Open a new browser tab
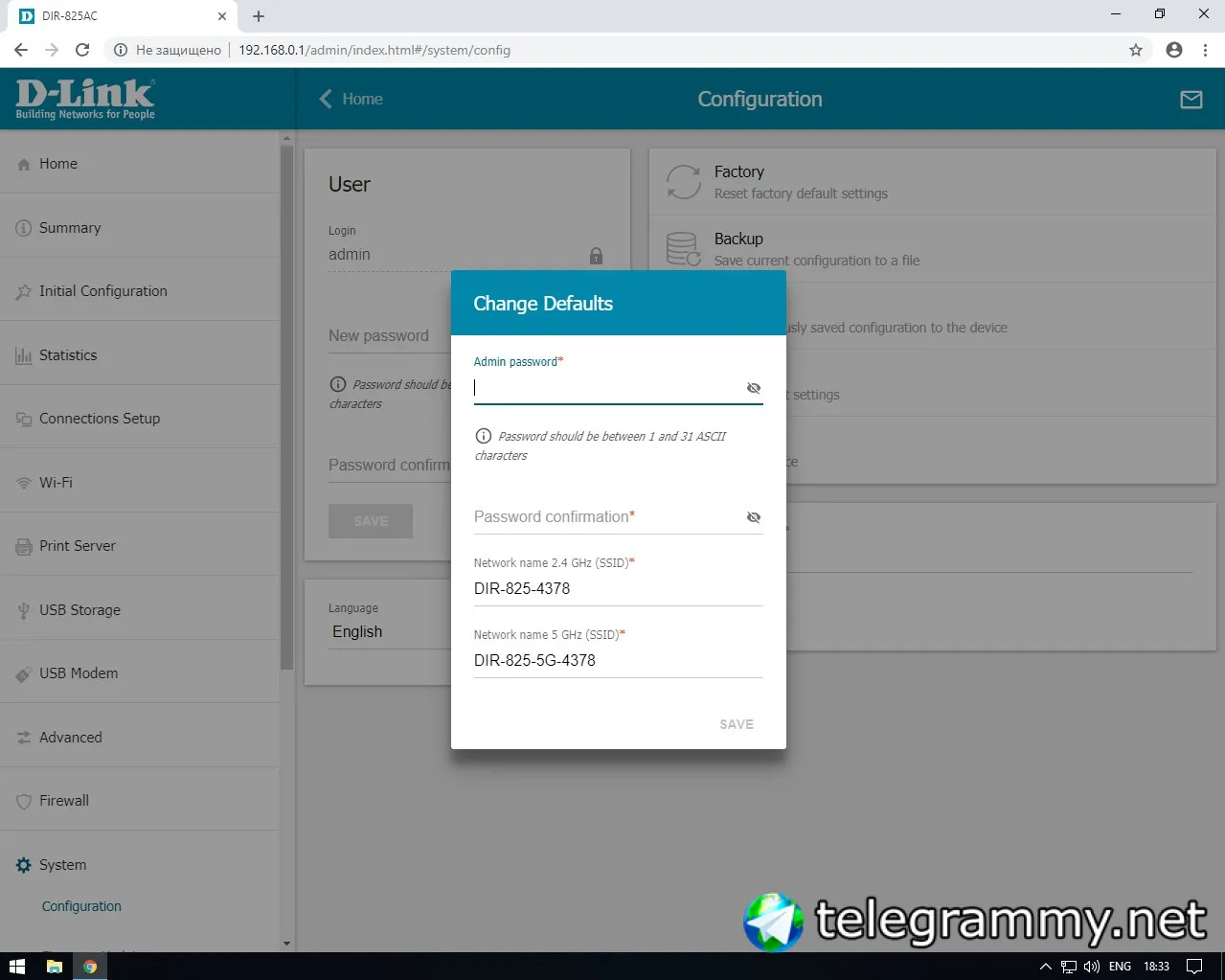This screenshot has width=1225, height=980. coord(259,16)
